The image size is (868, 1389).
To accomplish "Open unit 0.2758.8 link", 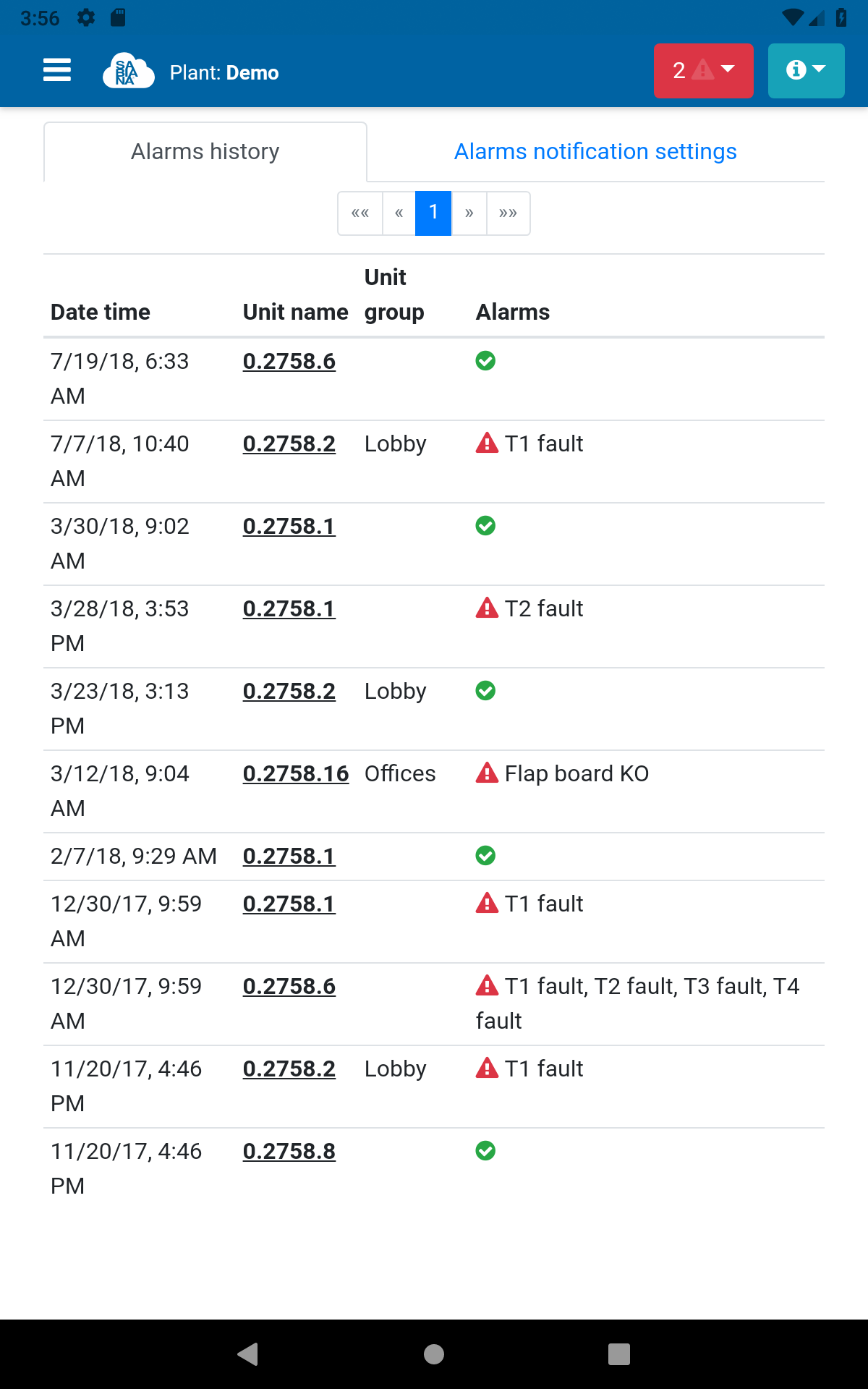I will click(289, 1151).
